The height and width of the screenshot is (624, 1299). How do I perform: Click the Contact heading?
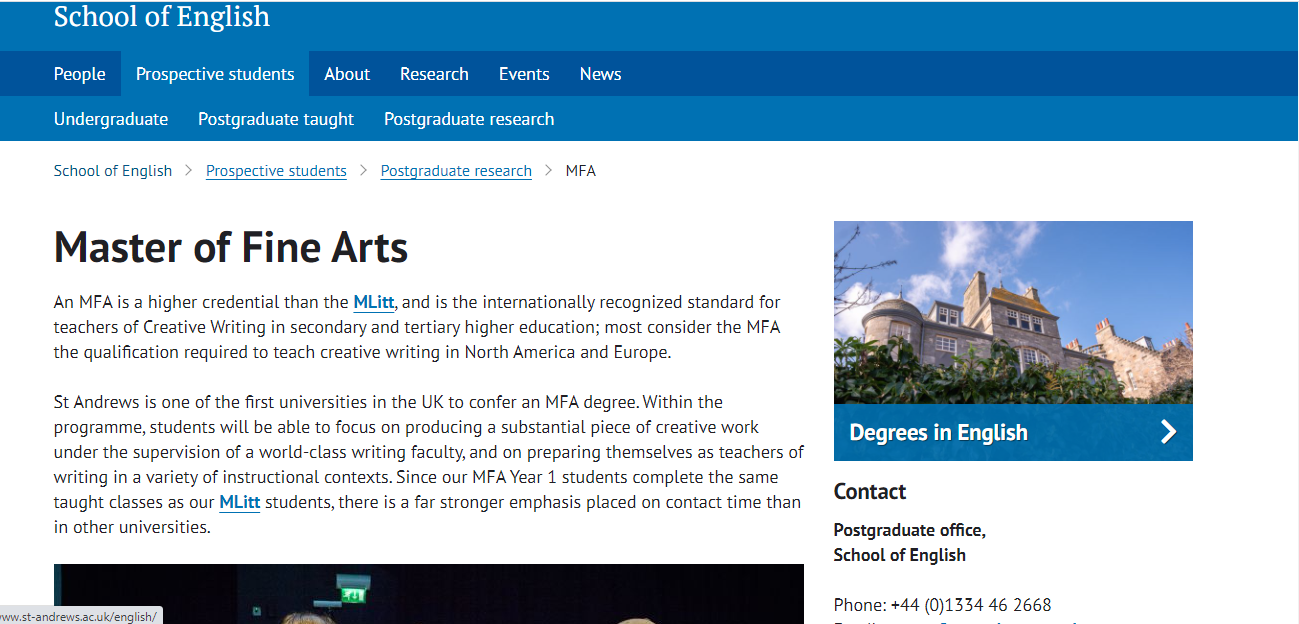point(870,491)
